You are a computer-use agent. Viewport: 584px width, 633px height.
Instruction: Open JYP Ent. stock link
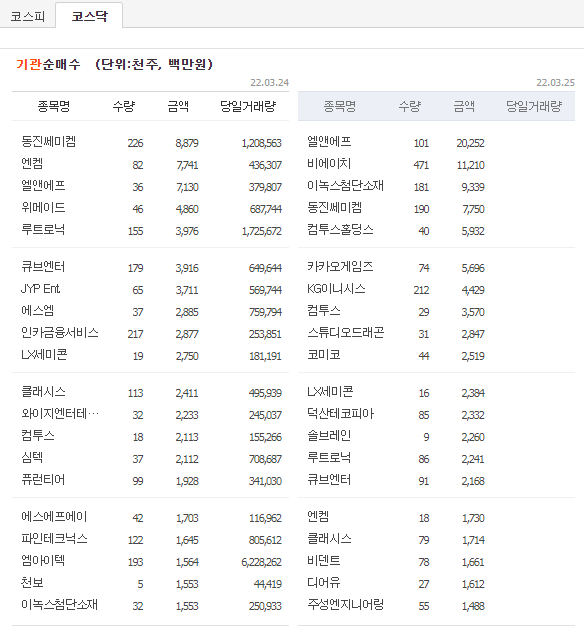40,289
